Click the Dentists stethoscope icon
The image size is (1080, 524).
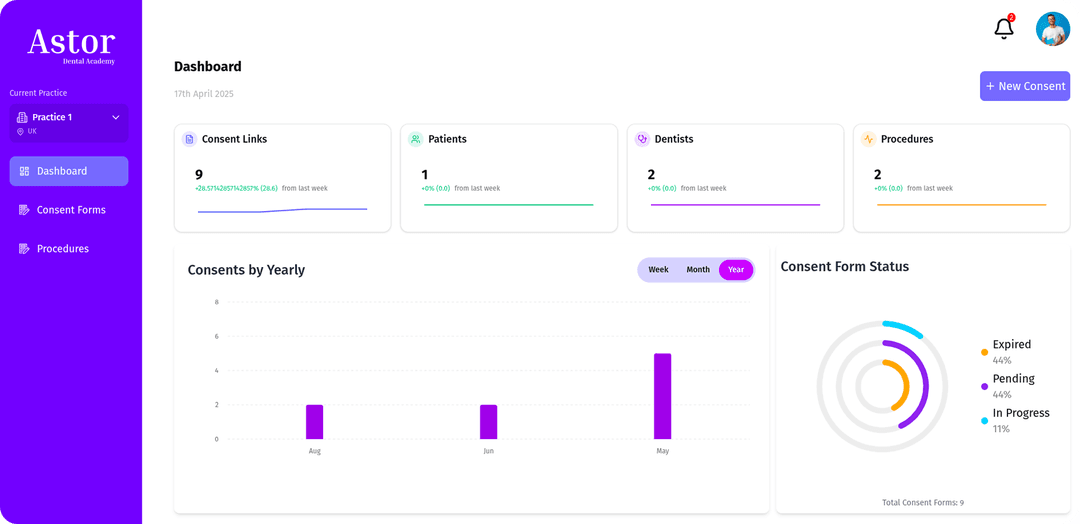642,139
